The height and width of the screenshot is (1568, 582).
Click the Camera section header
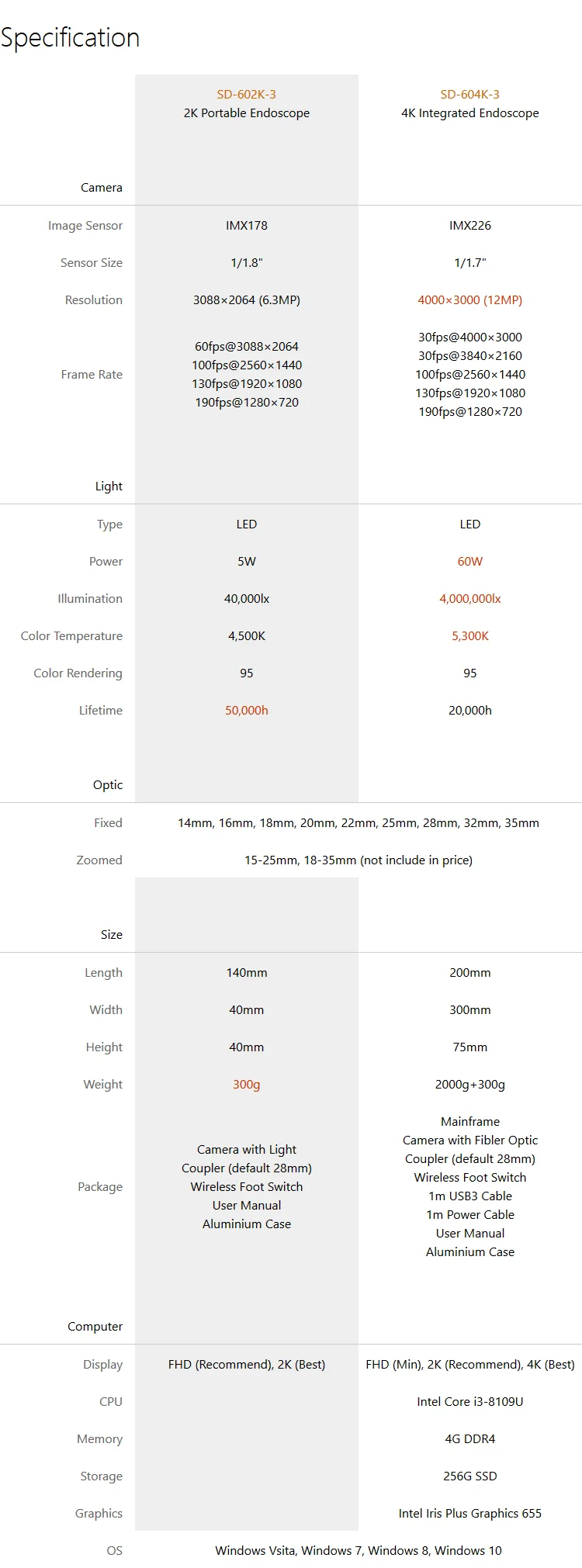pos(102,188)
